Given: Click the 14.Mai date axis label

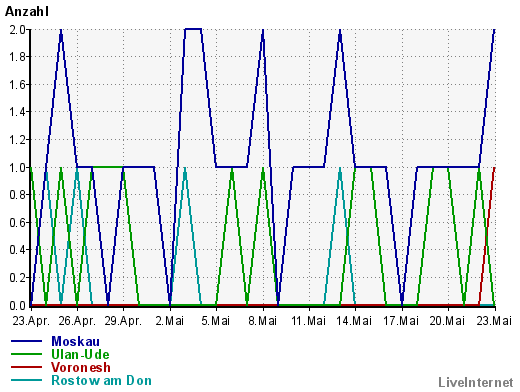Looking at the screenshot, I should (x=354, y=321).
